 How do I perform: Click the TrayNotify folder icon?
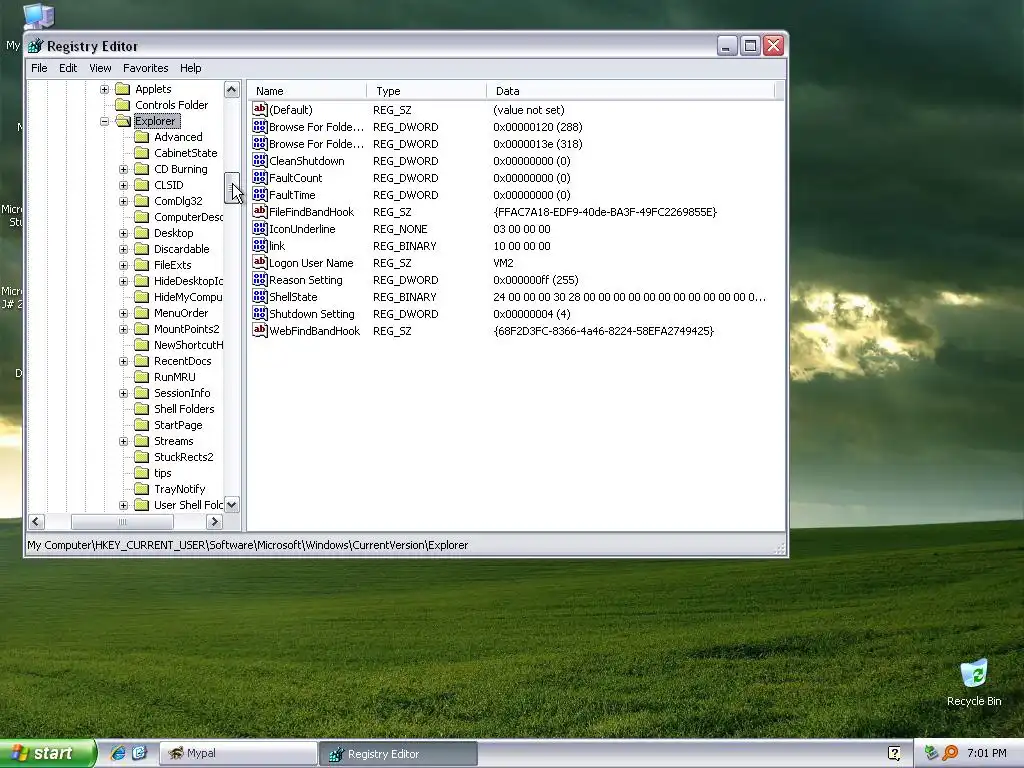point(142,489)
